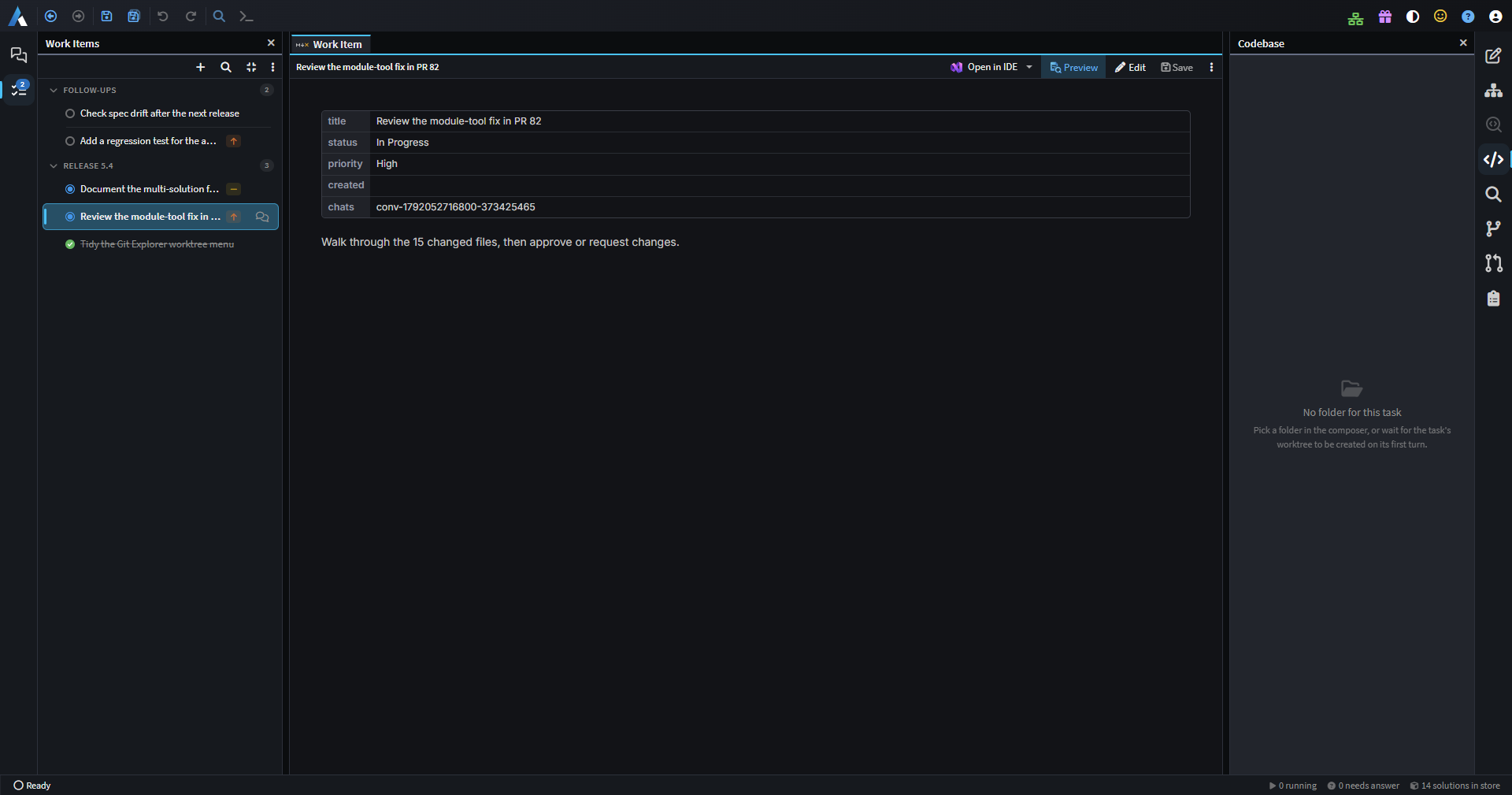Screen dimensions: 1512x795
Task: Open the work items checklist sidebar icon
Action: click(19, 88)
